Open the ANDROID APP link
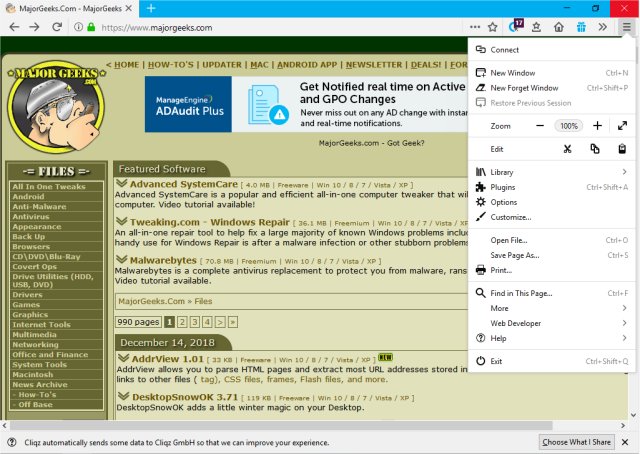The height and width of the screenshot is (454, 640). click(307, 65)
